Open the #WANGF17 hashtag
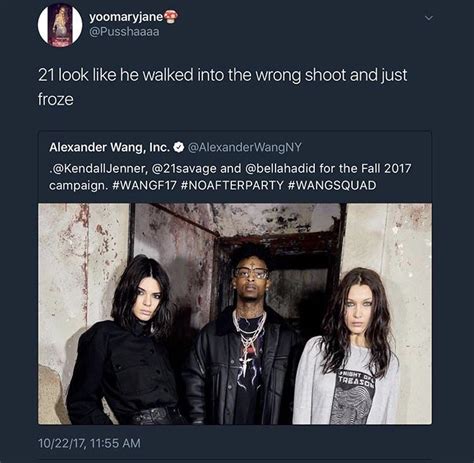The height and width of the screenshot is (463, 474). [x=144, y=185]
